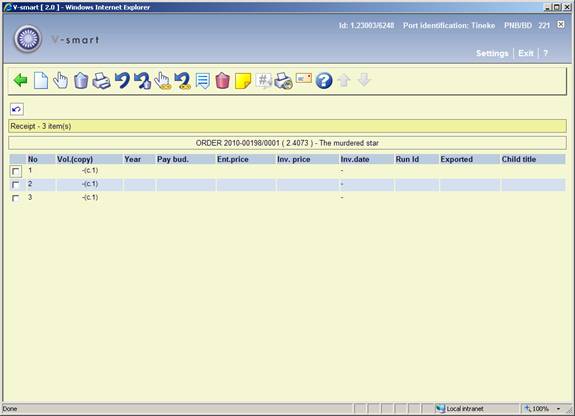The width and height of the screenshot is (575, 416).
Task: Click the small undo button below toolbar
Action: click(x=17, y=109)
